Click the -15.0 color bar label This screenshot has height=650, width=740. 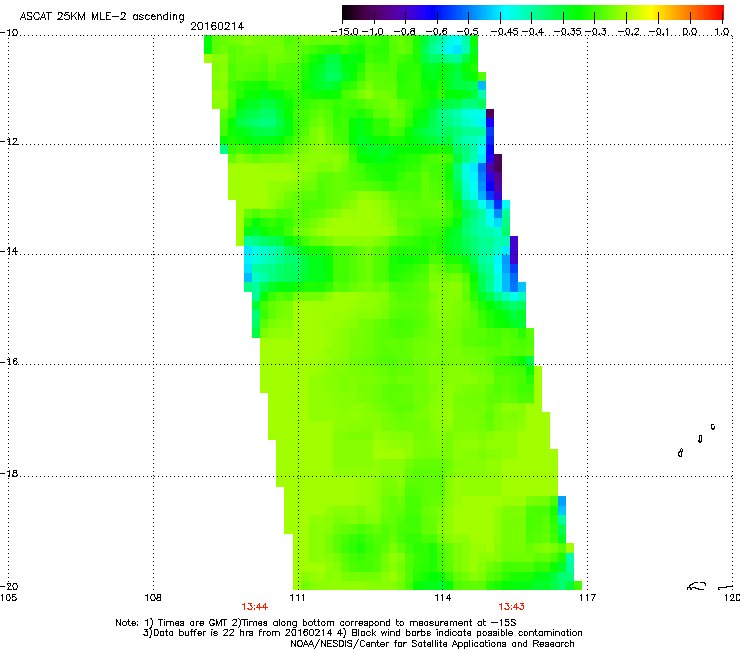pyautogui.click(x=345, y=32)
